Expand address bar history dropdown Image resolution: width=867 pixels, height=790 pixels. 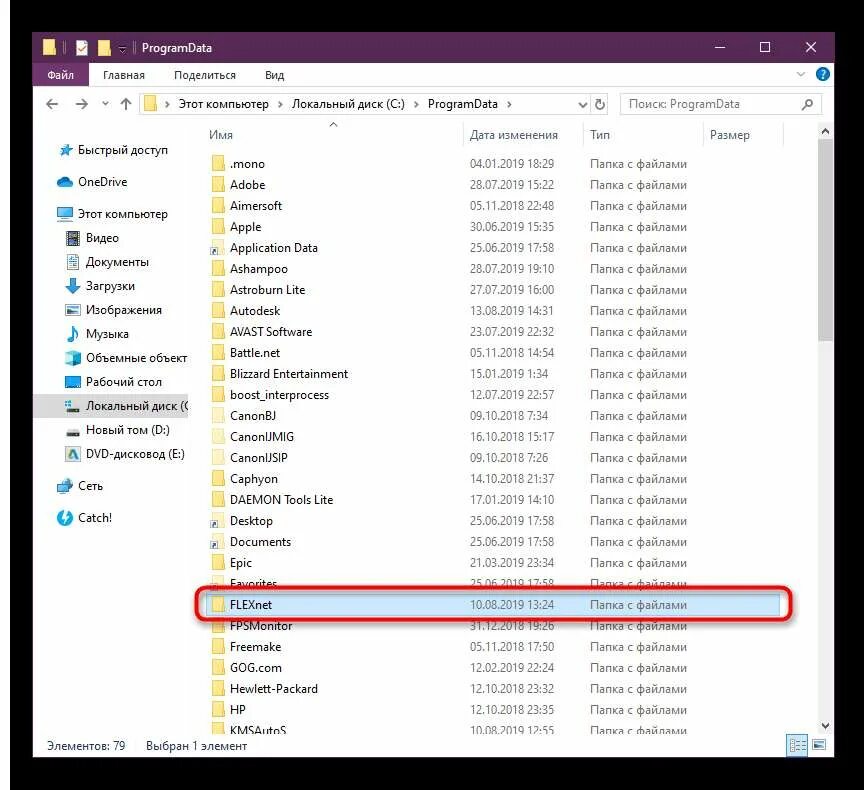tap(582, 104)
